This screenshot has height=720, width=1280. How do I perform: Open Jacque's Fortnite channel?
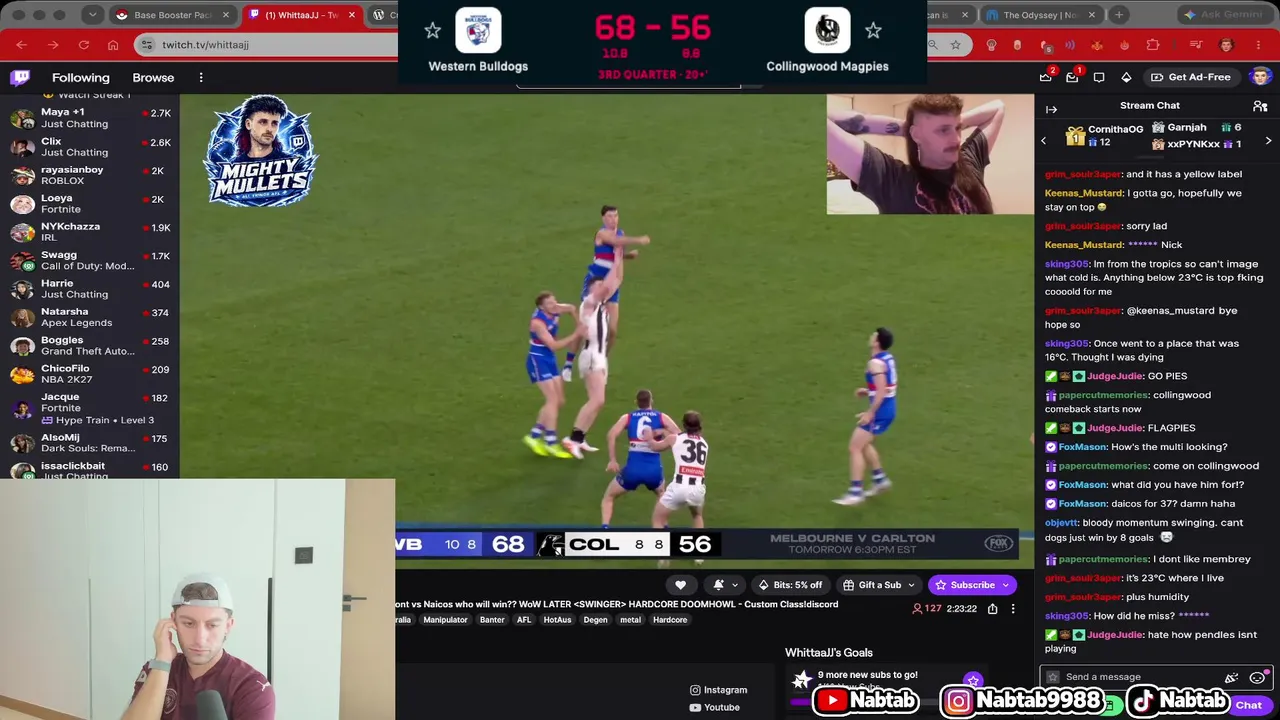(x=90, y=408)
